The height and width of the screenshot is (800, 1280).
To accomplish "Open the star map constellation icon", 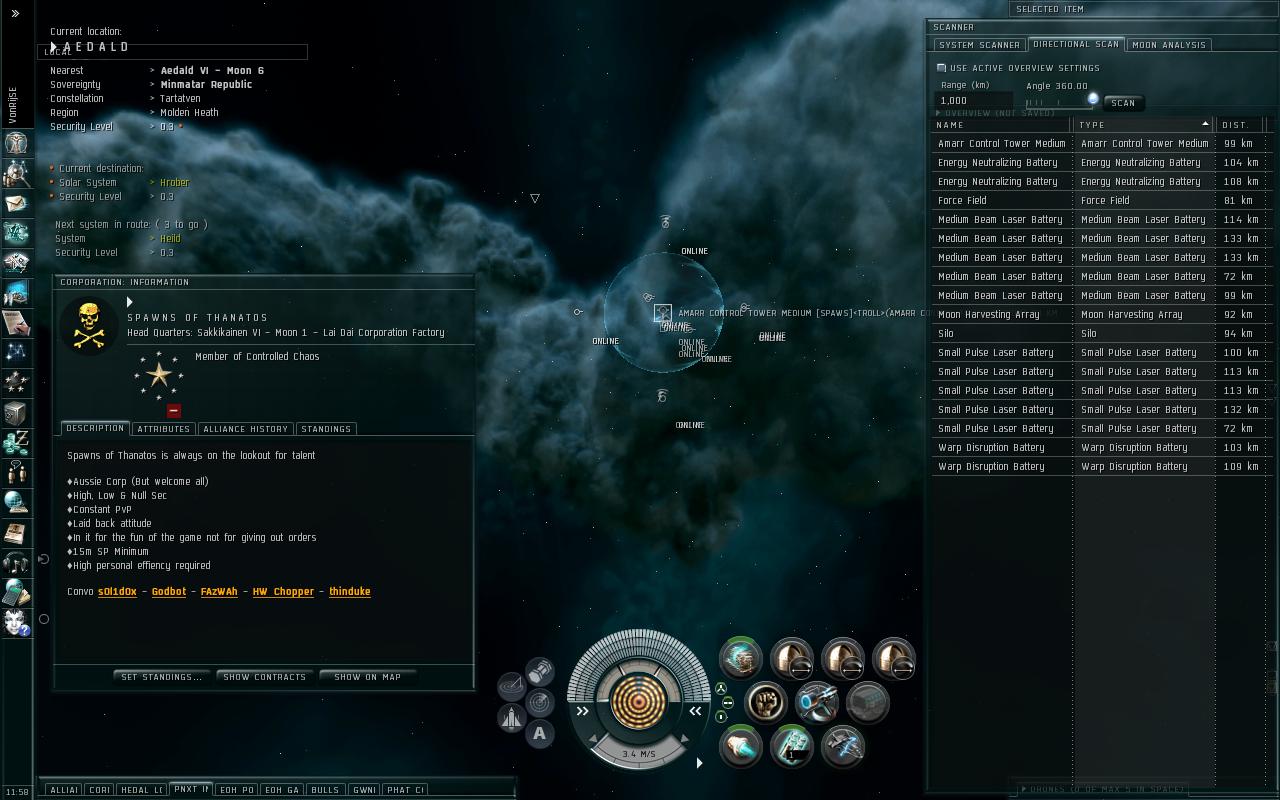I will pyautogui.click(x=16, y=352).
